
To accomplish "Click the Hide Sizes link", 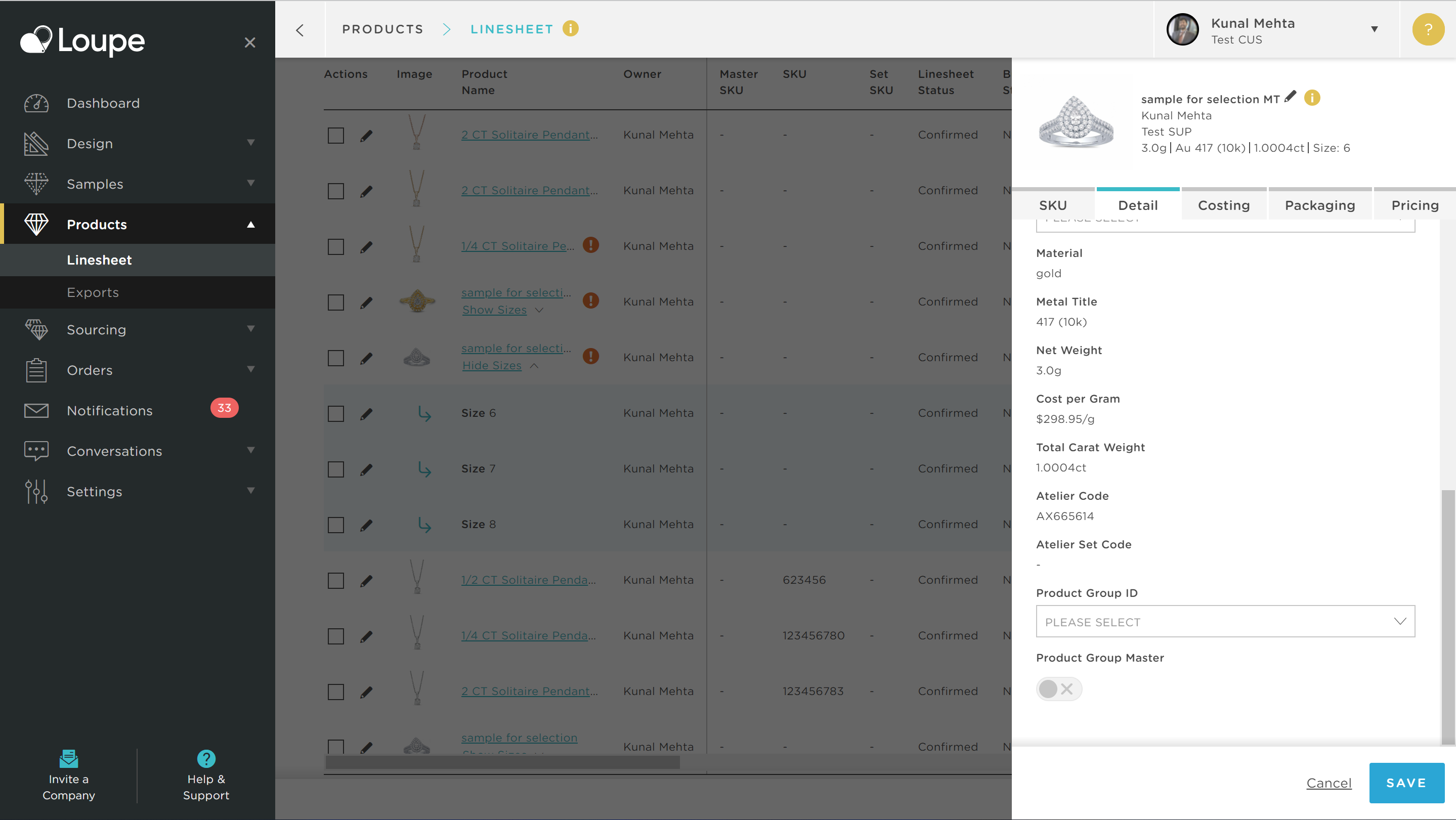I will pos(491,365).
